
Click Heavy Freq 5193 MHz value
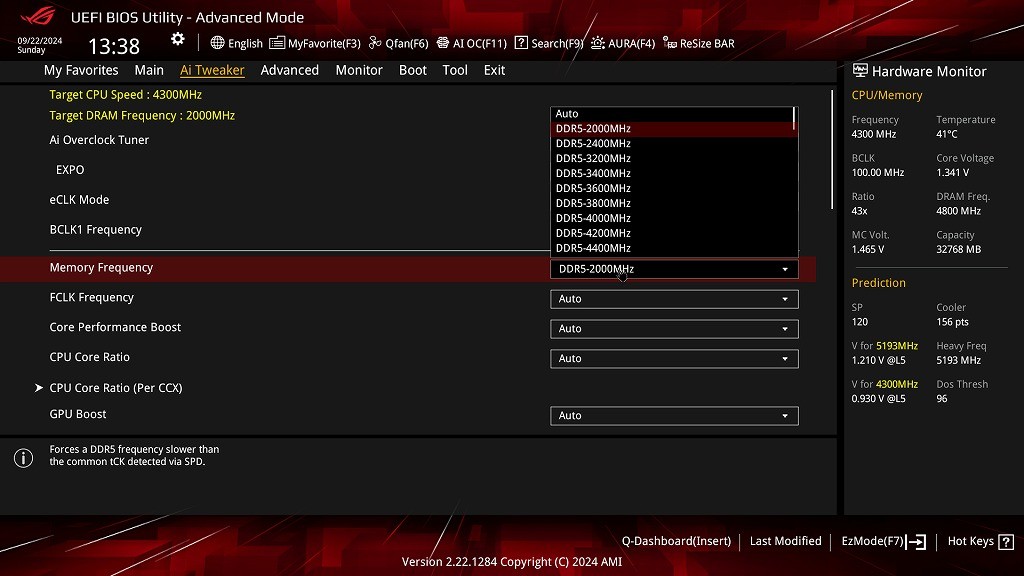[x=958, y=360]
